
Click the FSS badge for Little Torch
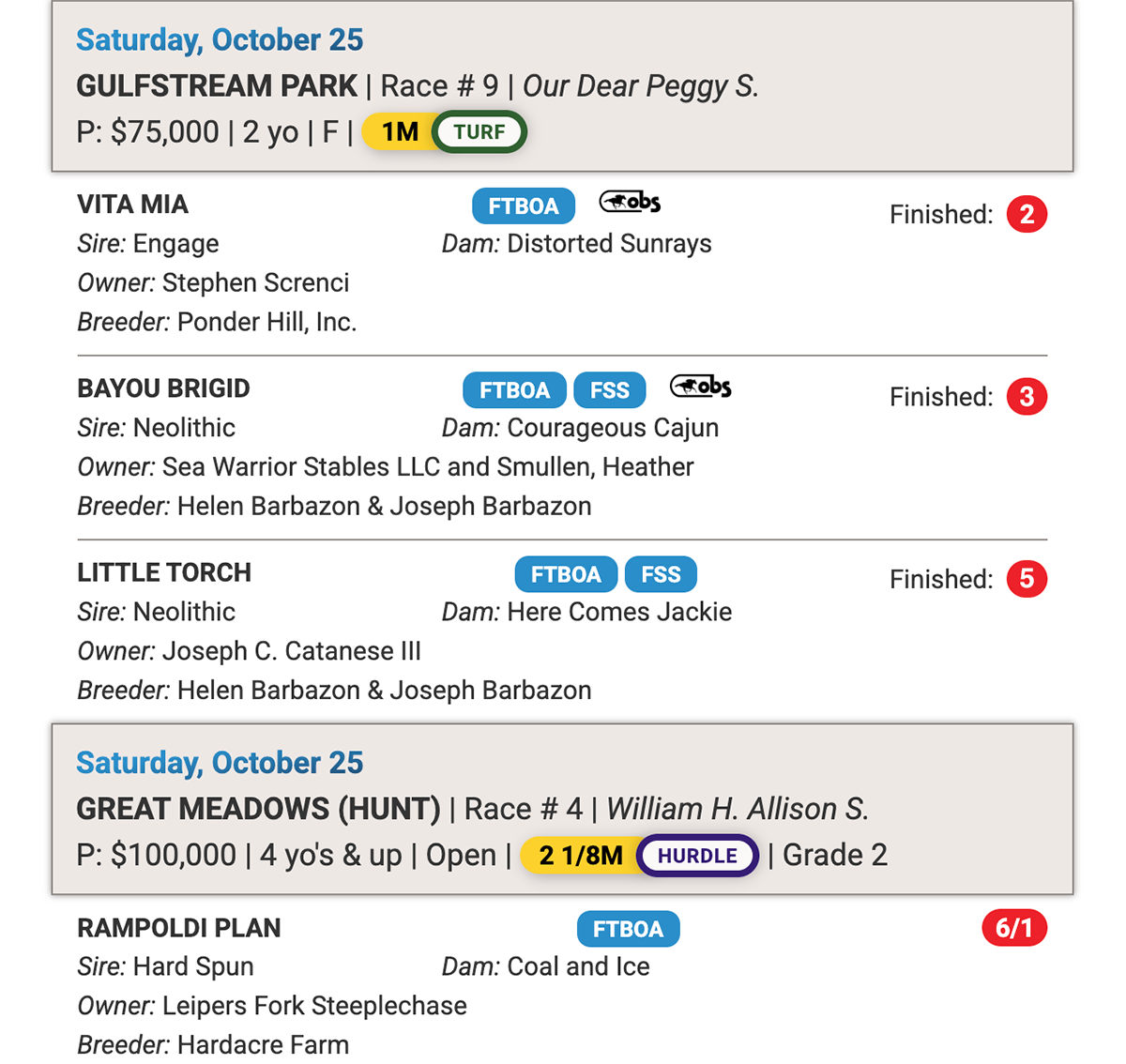[x=661, y=574]
